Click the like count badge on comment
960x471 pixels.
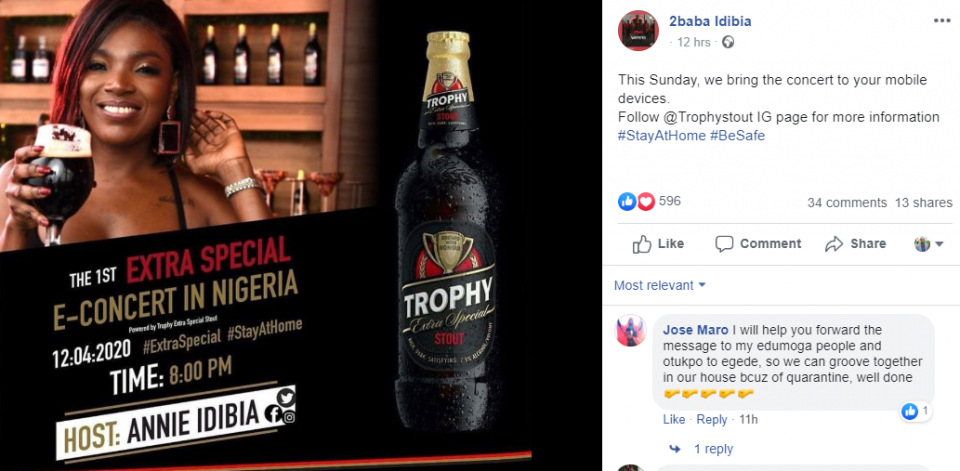coord(916,412)
